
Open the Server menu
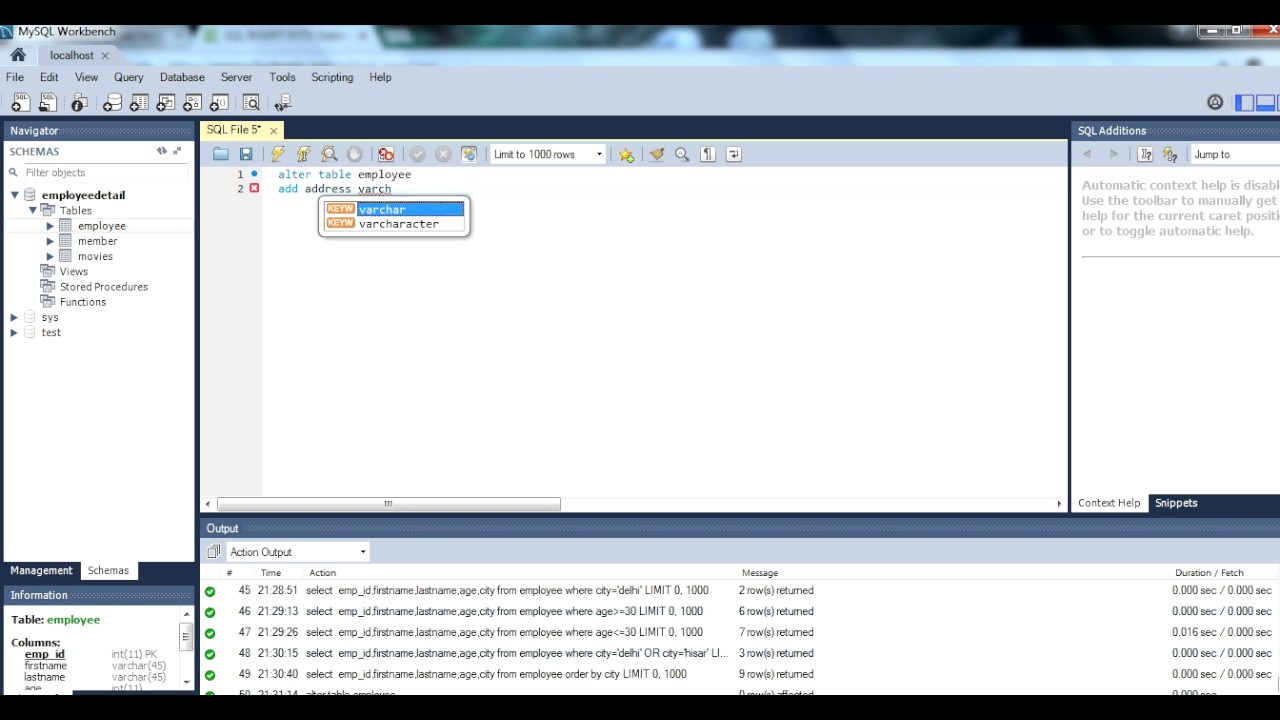(236, 77)
